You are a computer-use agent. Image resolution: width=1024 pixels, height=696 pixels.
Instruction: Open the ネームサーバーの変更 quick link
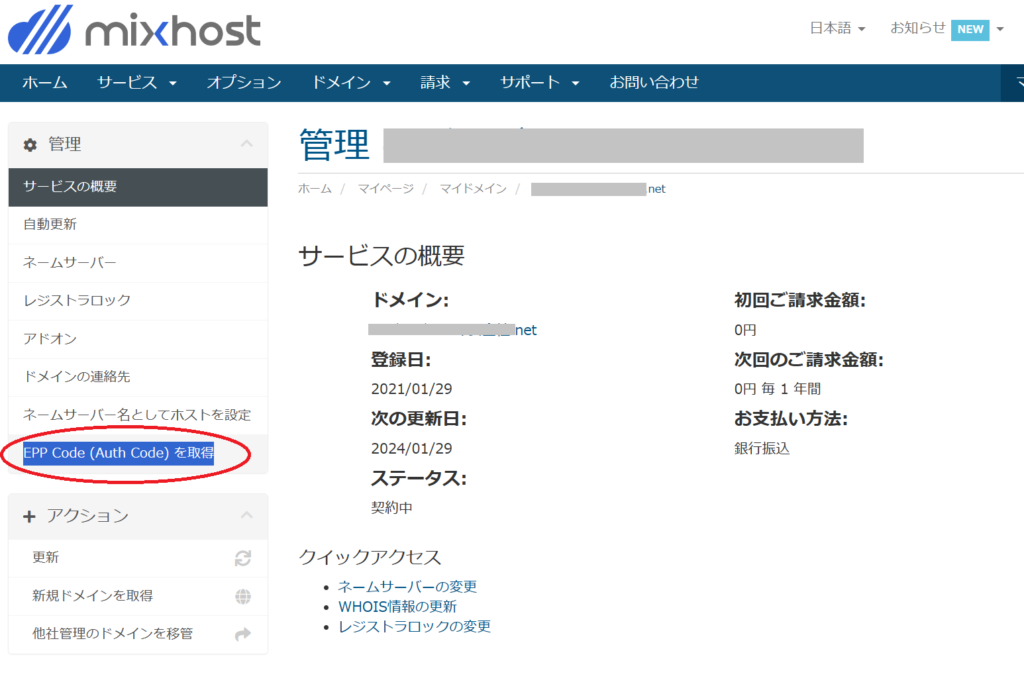[x=407, y=587]
